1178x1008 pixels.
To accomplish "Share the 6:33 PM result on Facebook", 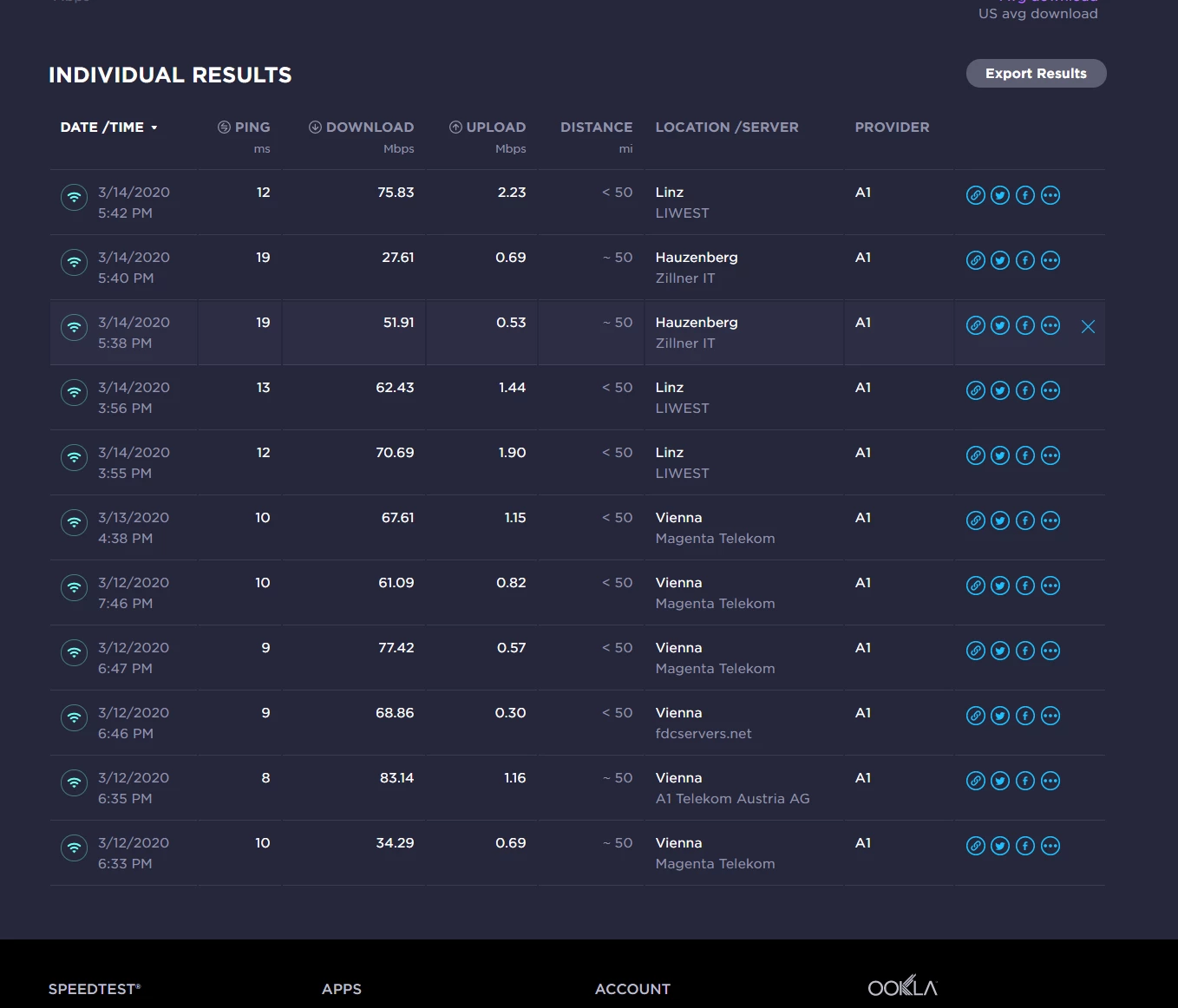I will (x=1025, y=846).
